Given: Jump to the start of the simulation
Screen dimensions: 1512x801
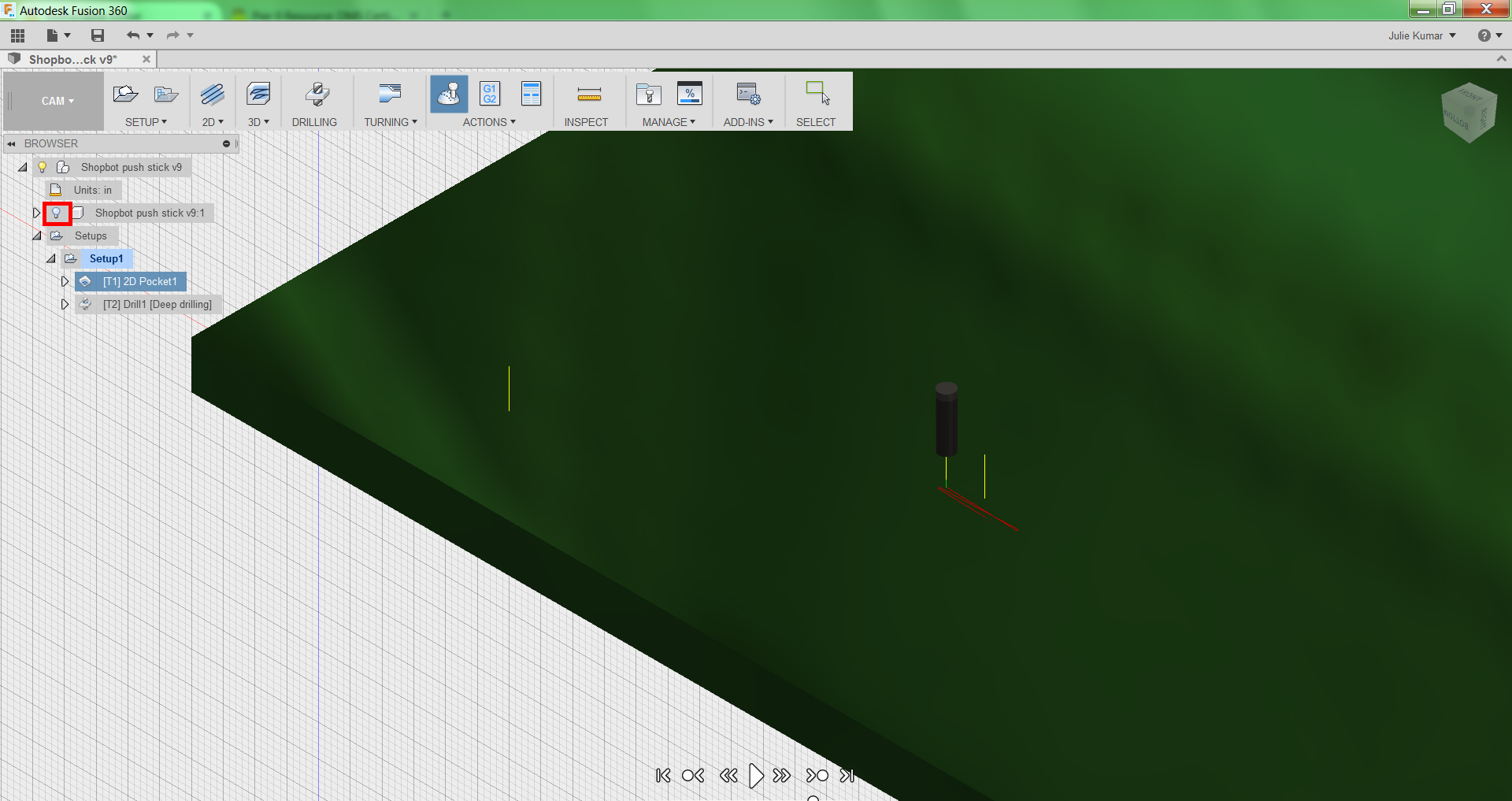Looking at the screenshot, I should pyautogui.click(x=663, y=776).
